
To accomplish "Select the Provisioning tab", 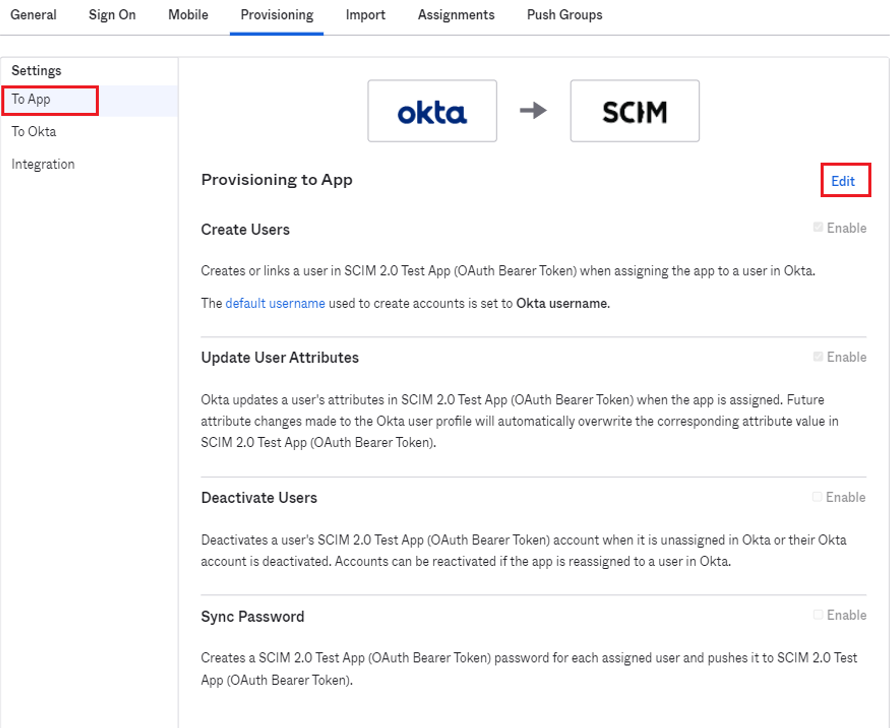I will click(277, 15).
